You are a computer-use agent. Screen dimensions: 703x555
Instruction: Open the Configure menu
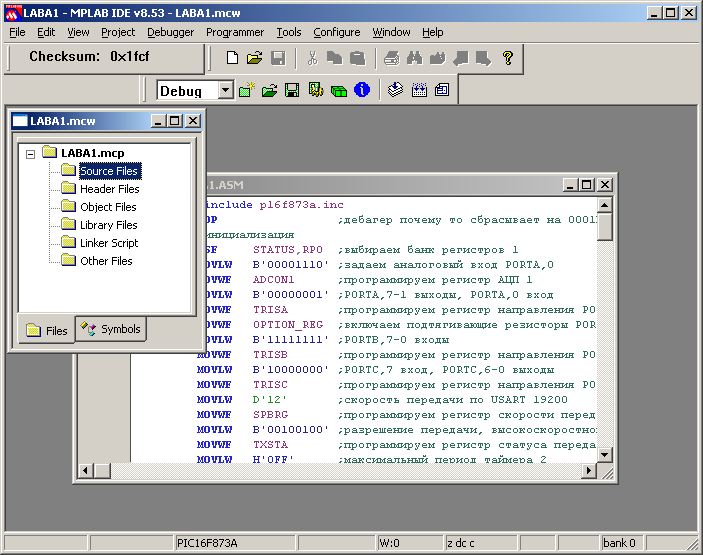[337, 32]
